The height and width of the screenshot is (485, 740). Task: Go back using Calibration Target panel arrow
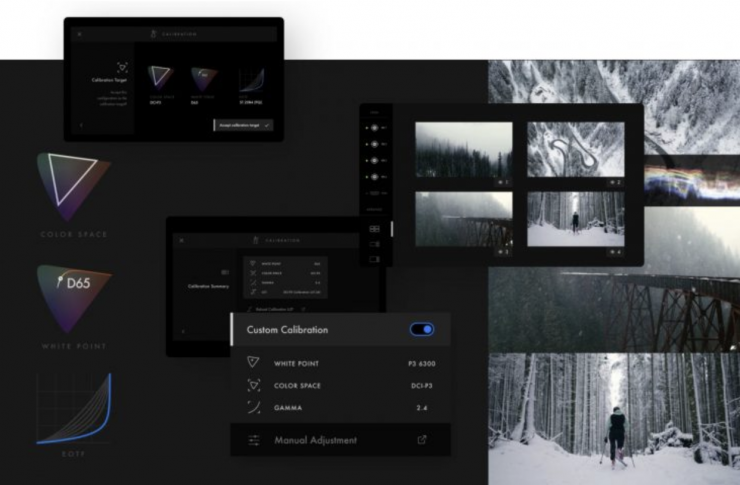coord(80,126)
